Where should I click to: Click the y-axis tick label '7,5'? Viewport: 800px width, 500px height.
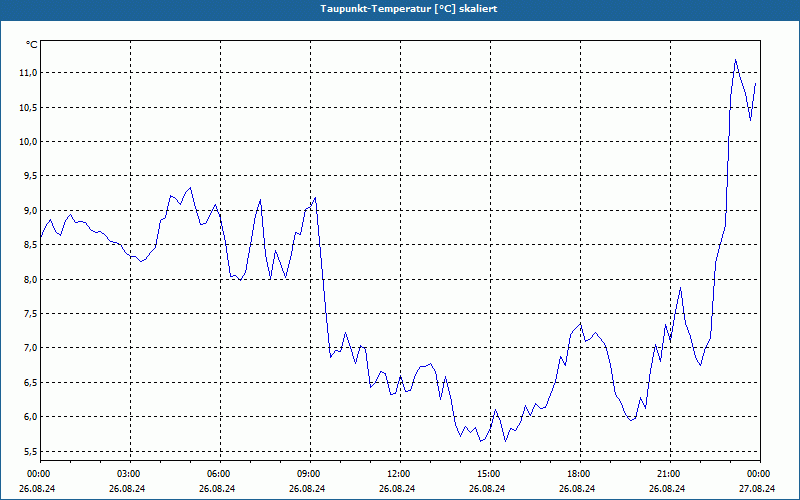(x=31, y=314)
